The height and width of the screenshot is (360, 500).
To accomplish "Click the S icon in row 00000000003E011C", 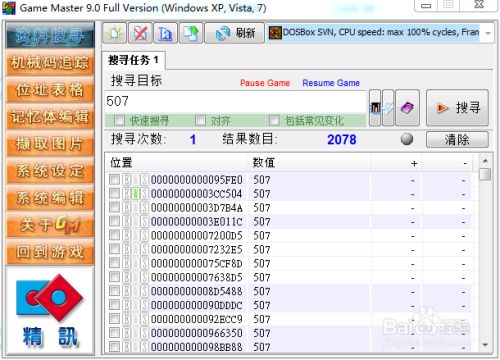I will [144, 222].
